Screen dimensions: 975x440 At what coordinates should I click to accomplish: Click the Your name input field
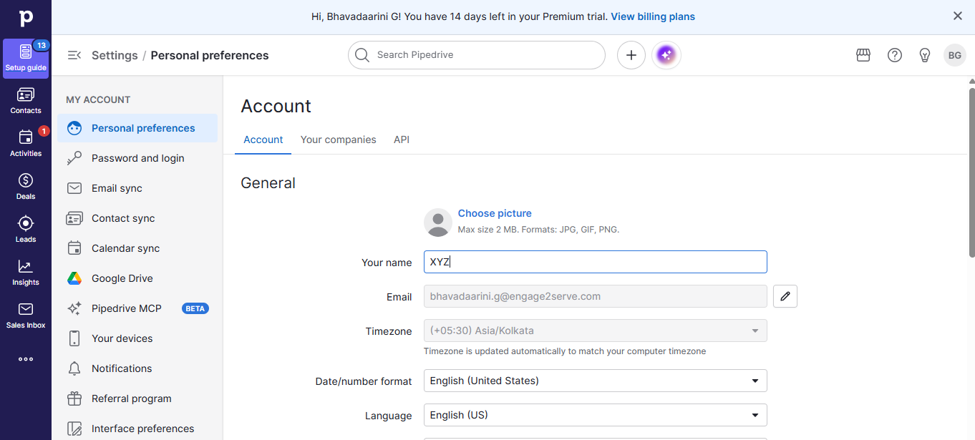click(595, 262)
